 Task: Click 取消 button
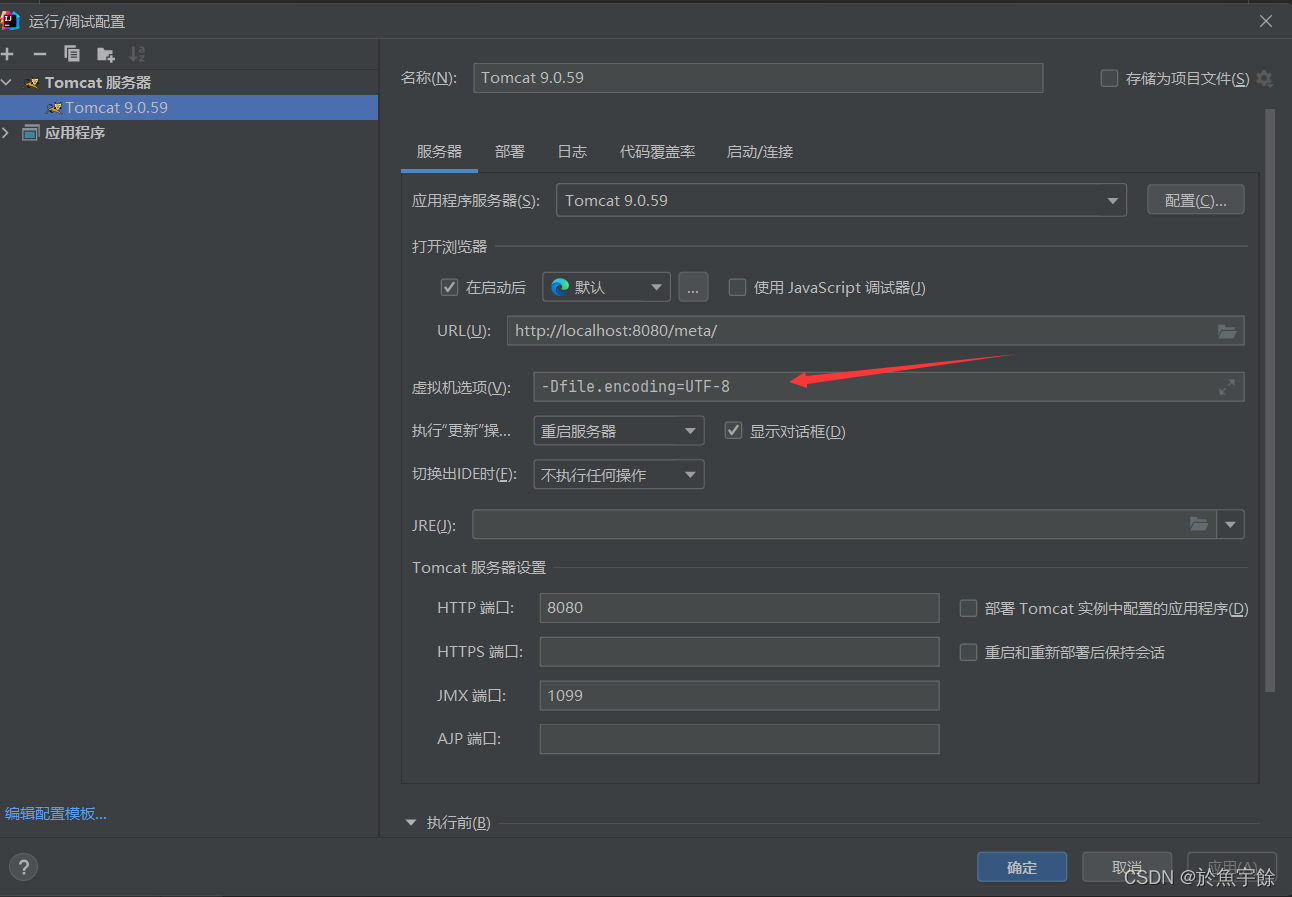click(1126, 867)
